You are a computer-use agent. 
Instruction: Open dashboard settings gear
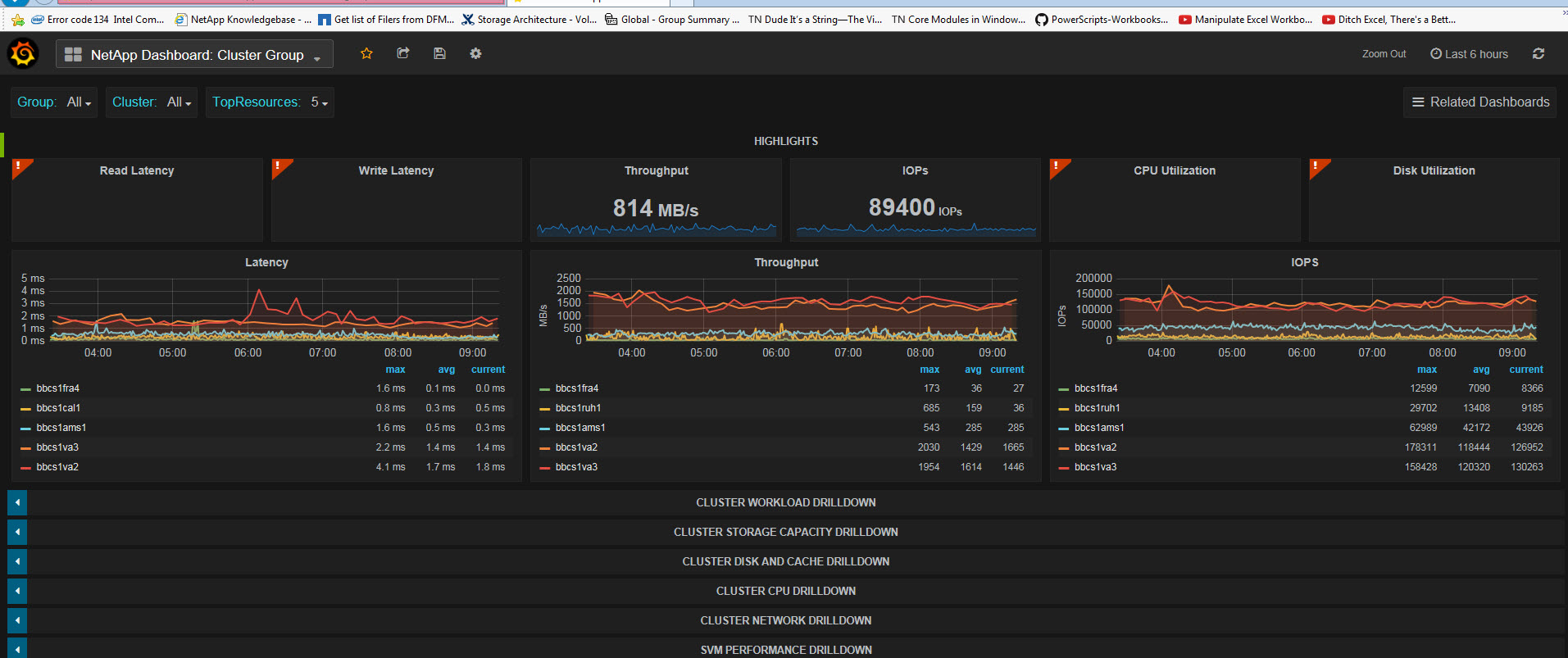click(475, 53)
